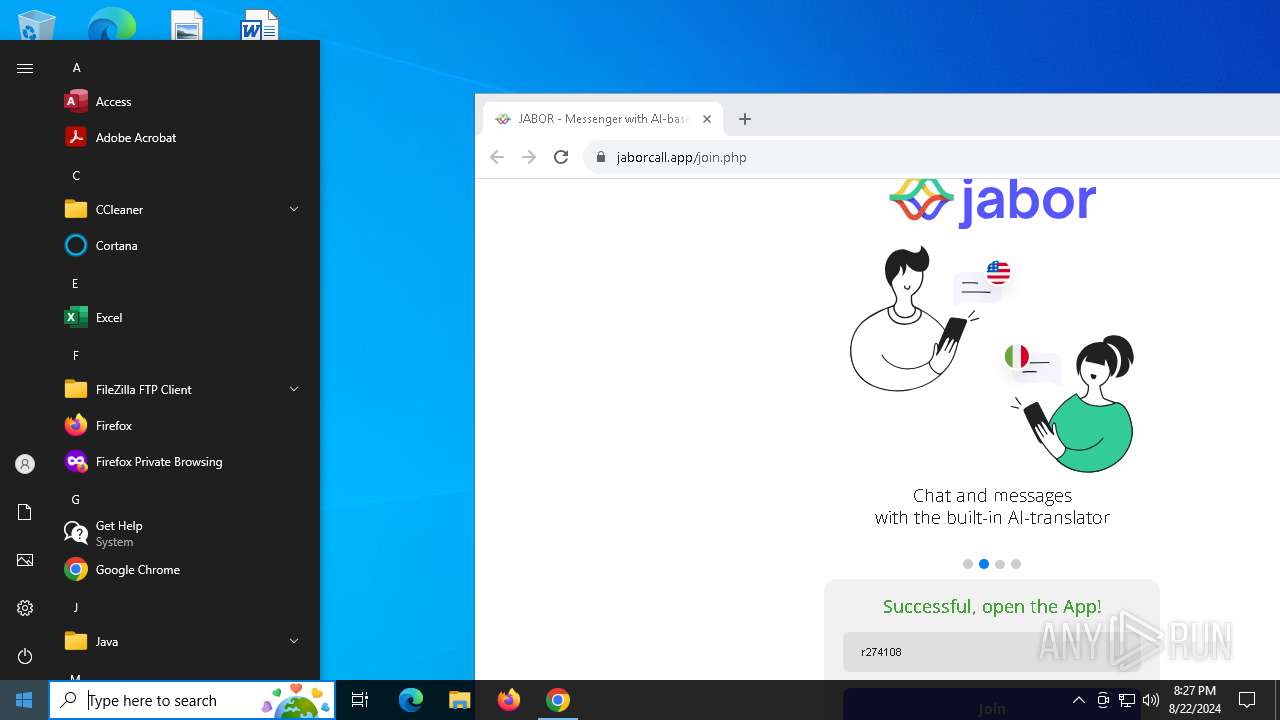The height and width of the screenshot is (720, 1280).
Task: Open the Word document desktop icon
Action: click(260, 25)
